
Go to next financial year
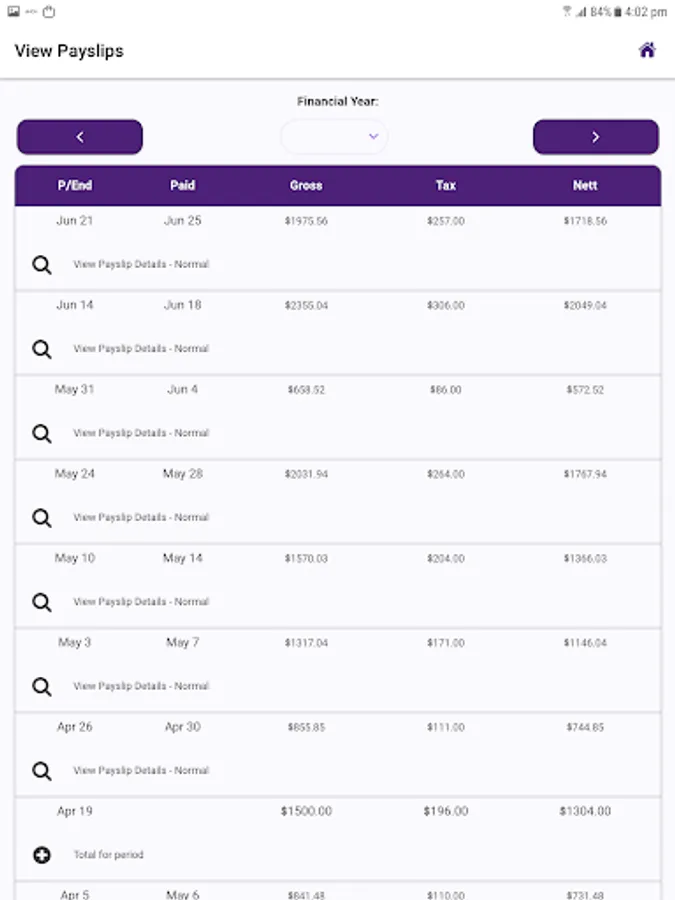(595, 137)
